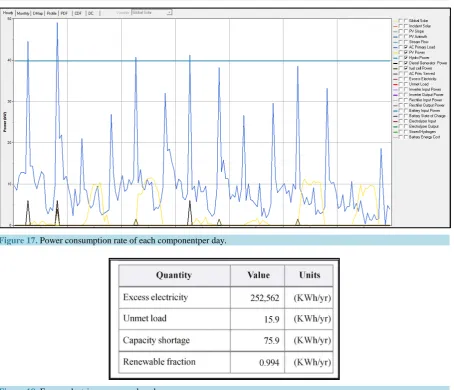
Task: Click the Value column header
Action: pos(258,275)
